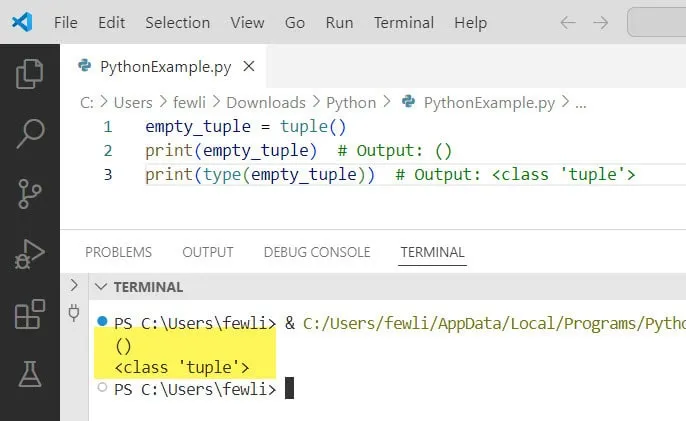Open the Extensions view

[30, 315]
